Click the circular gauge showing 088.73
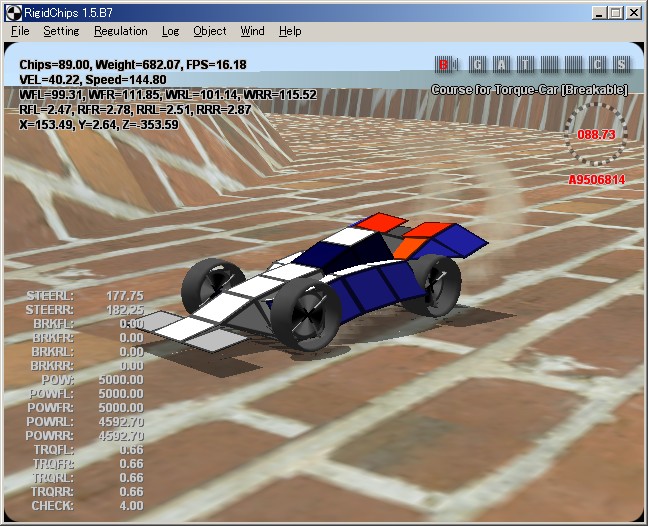Screen dimensions: 648x526 coord(596,134)
